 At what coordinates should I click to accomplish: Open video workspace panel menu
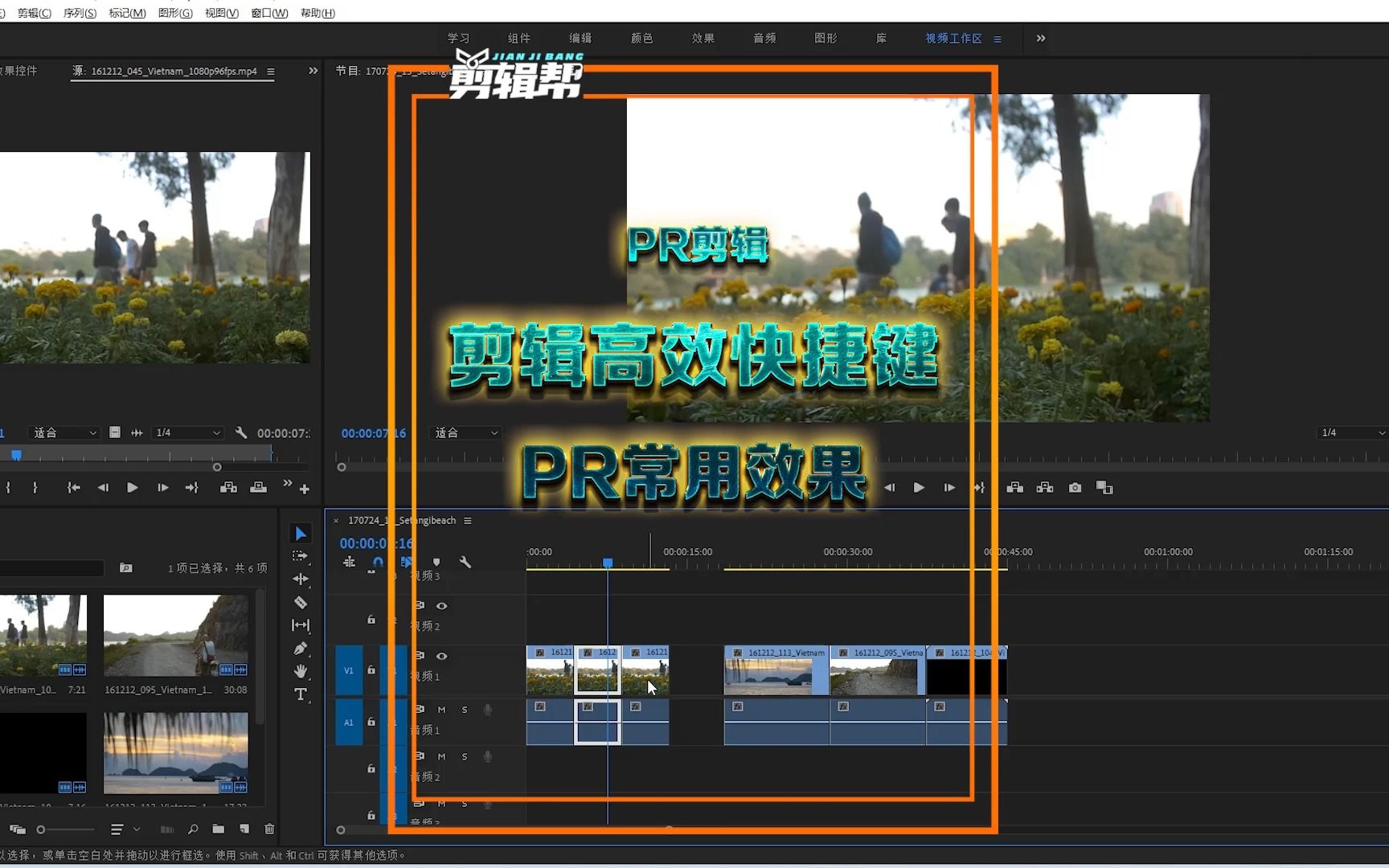pos(998,39)
